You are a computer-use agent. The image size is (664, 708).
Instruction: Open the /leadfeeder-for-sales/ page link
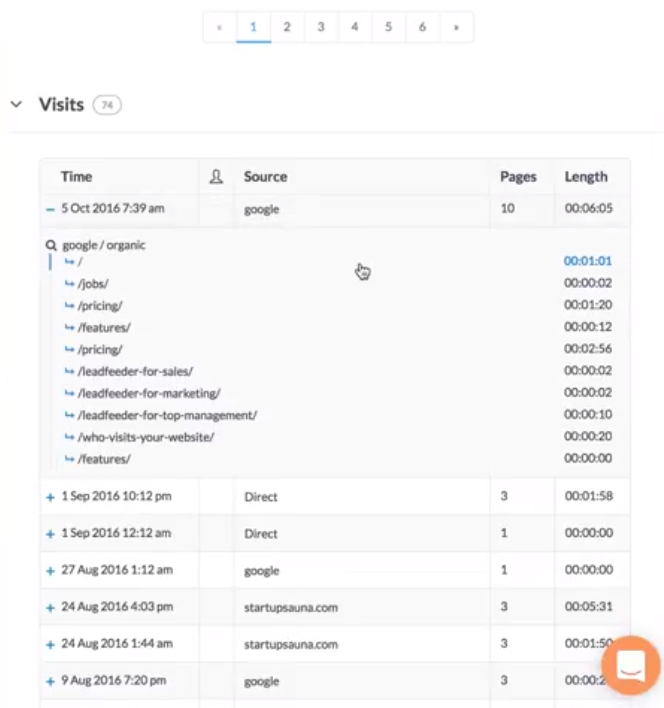134,371
